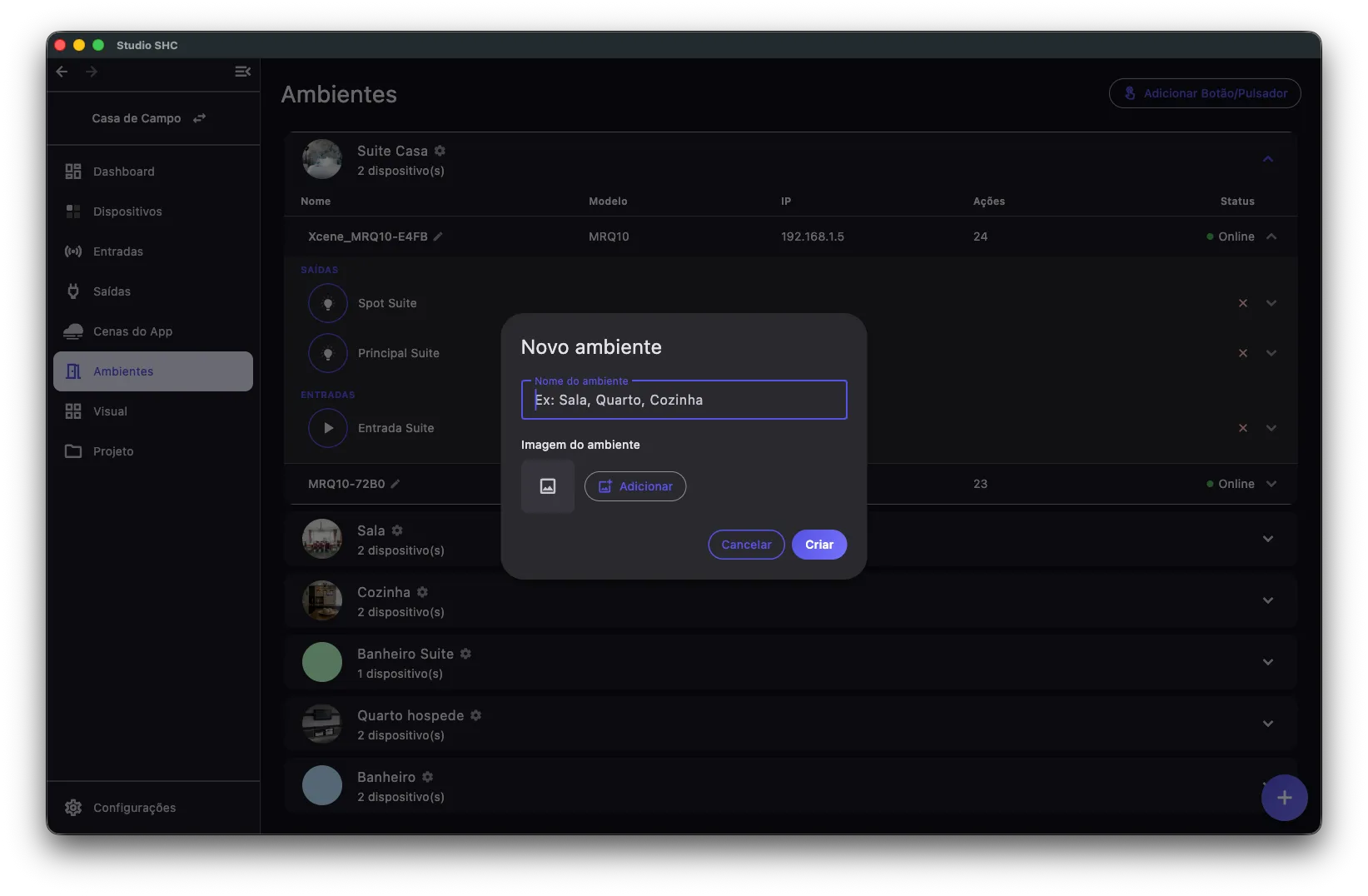Image resolution: width=1368 pixels, height=896 pixels.
Task: Expand the MRQ10-72B0 device row
Action: point(1271,484)
